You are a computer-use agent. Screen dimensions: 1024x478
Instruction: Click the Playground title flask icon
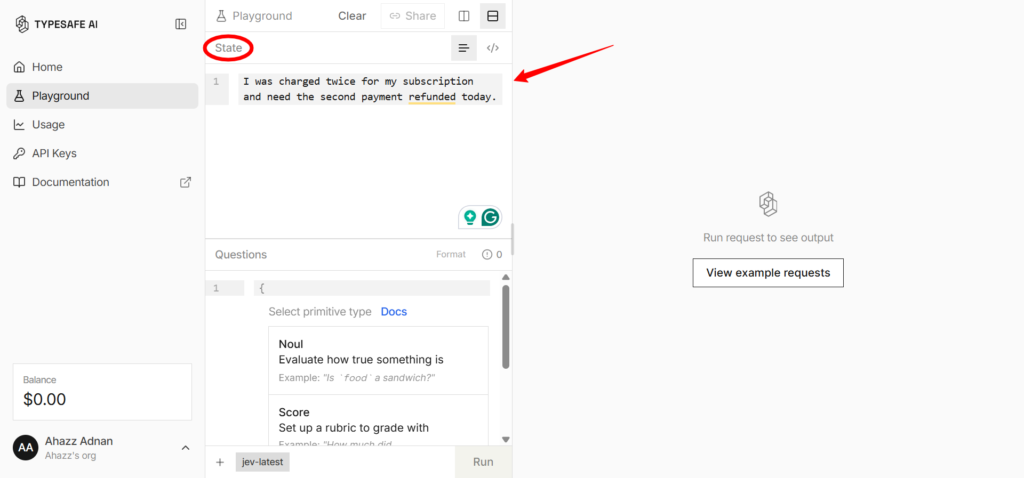(221, 16)
